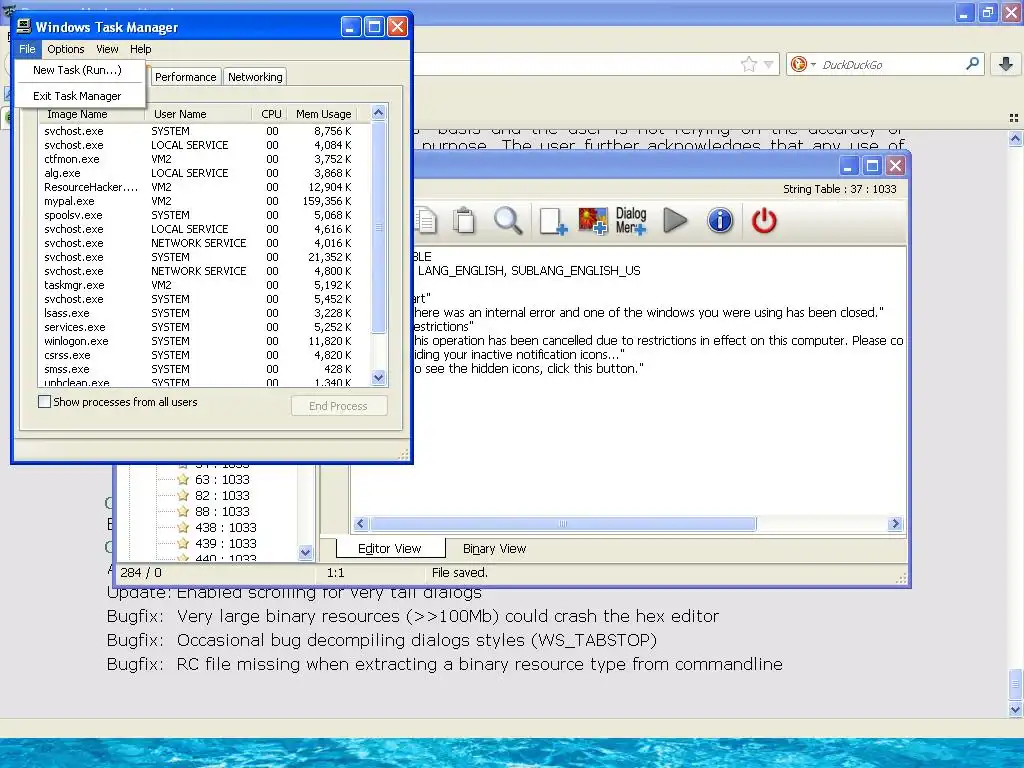Click the browser page scroll up arrow

coord(1015,138)
